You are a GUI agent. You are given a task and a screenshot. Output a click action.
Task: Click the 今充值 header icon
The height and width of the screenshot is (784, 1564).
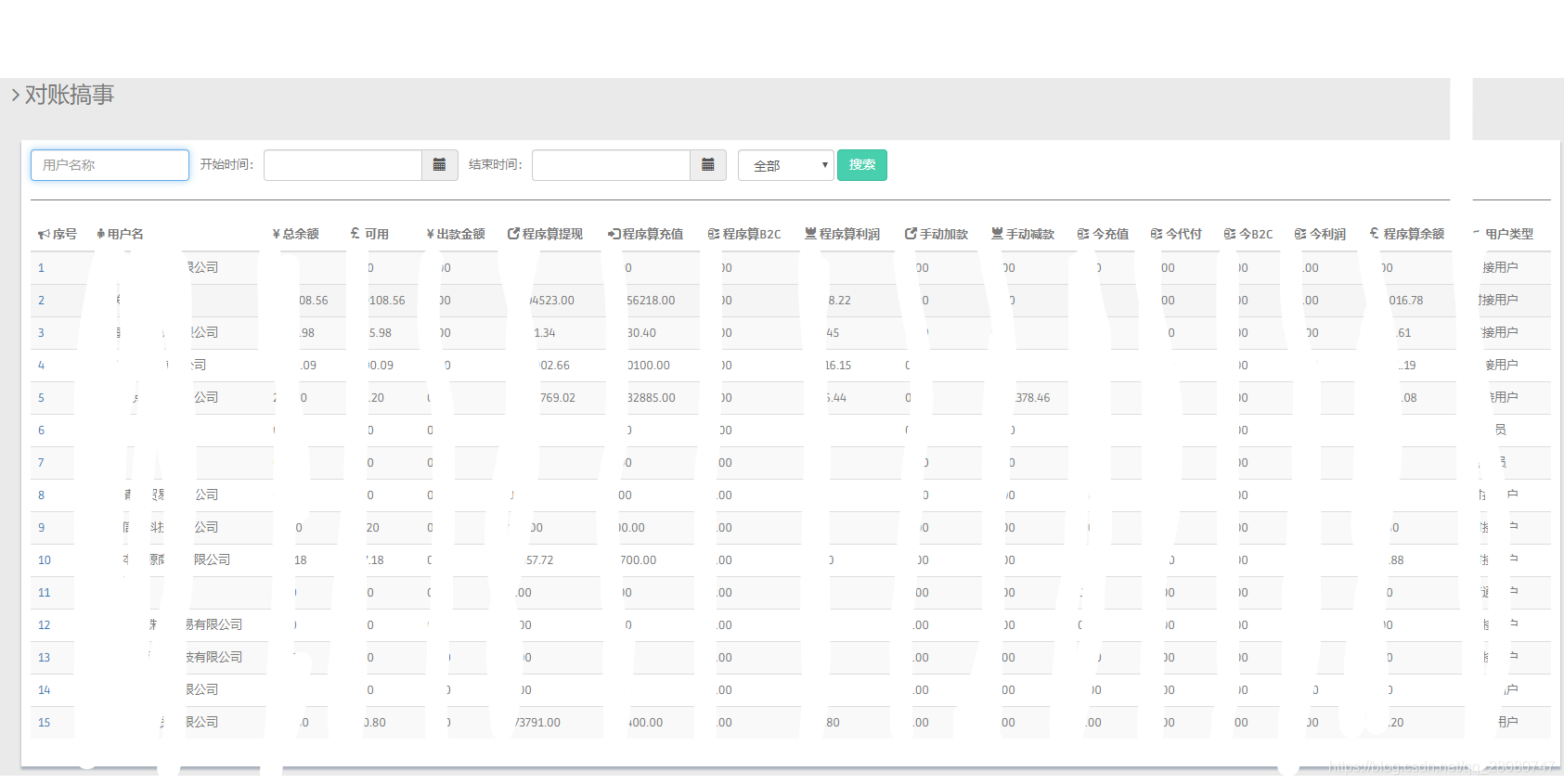click(x=1083, y=234)
